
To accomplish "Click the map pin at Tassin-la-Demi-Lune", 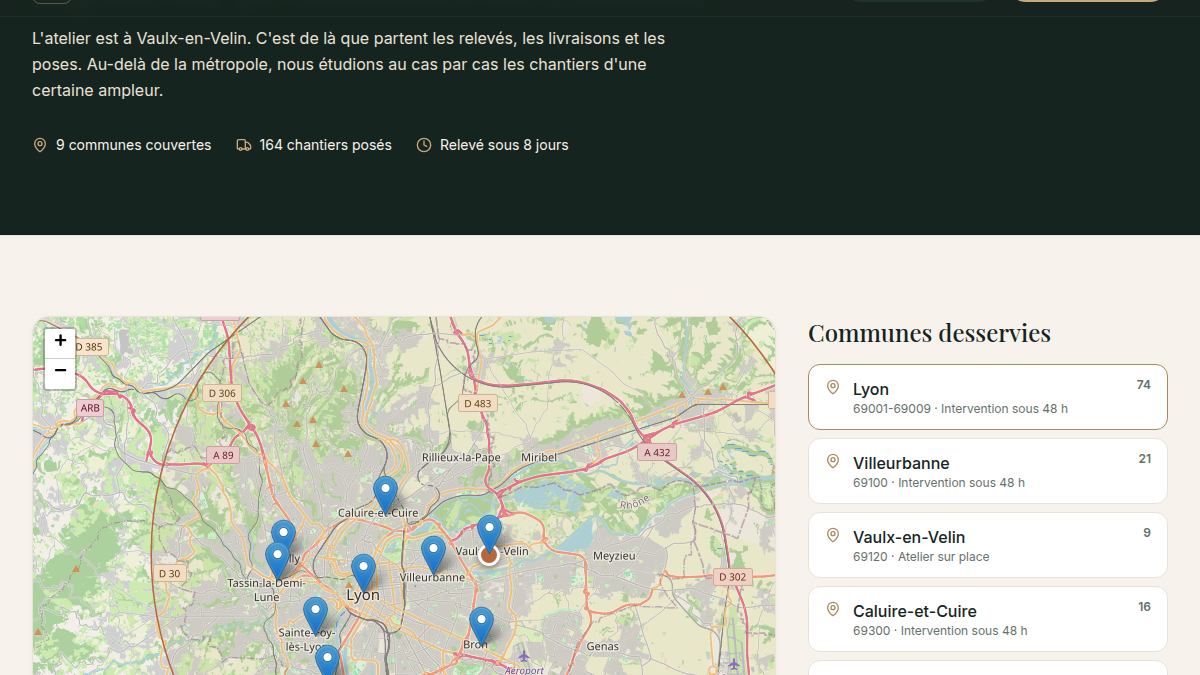I will (x=277, y=561).
